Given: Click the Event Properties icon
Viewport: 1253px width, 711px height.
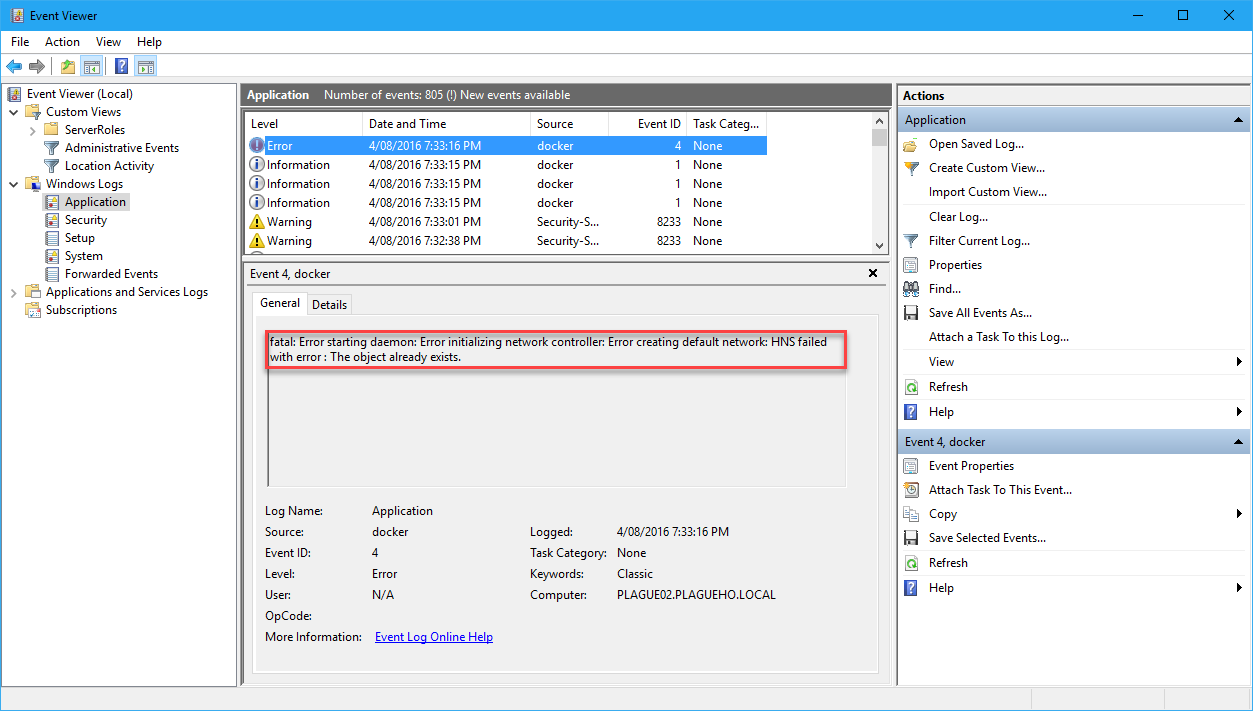Looking at the screenshot, I should [x=911, y=466].
